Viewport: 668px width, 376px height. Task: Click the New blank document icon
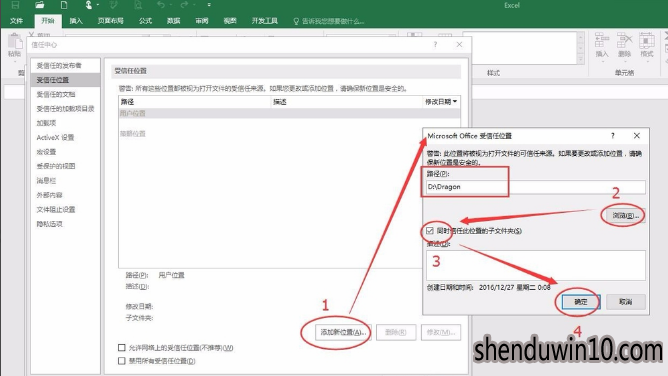click(64, 5)
